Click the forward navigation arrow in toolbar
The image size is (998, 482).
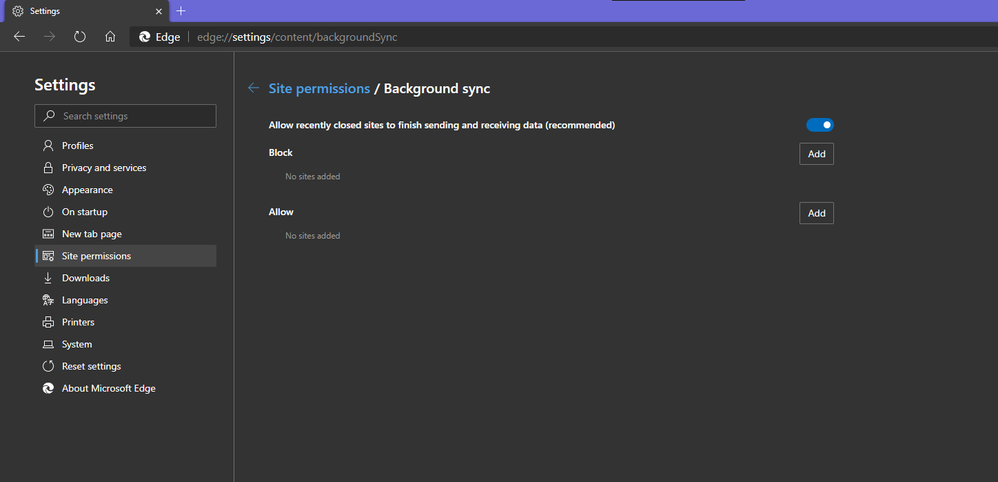coord(49,37)
